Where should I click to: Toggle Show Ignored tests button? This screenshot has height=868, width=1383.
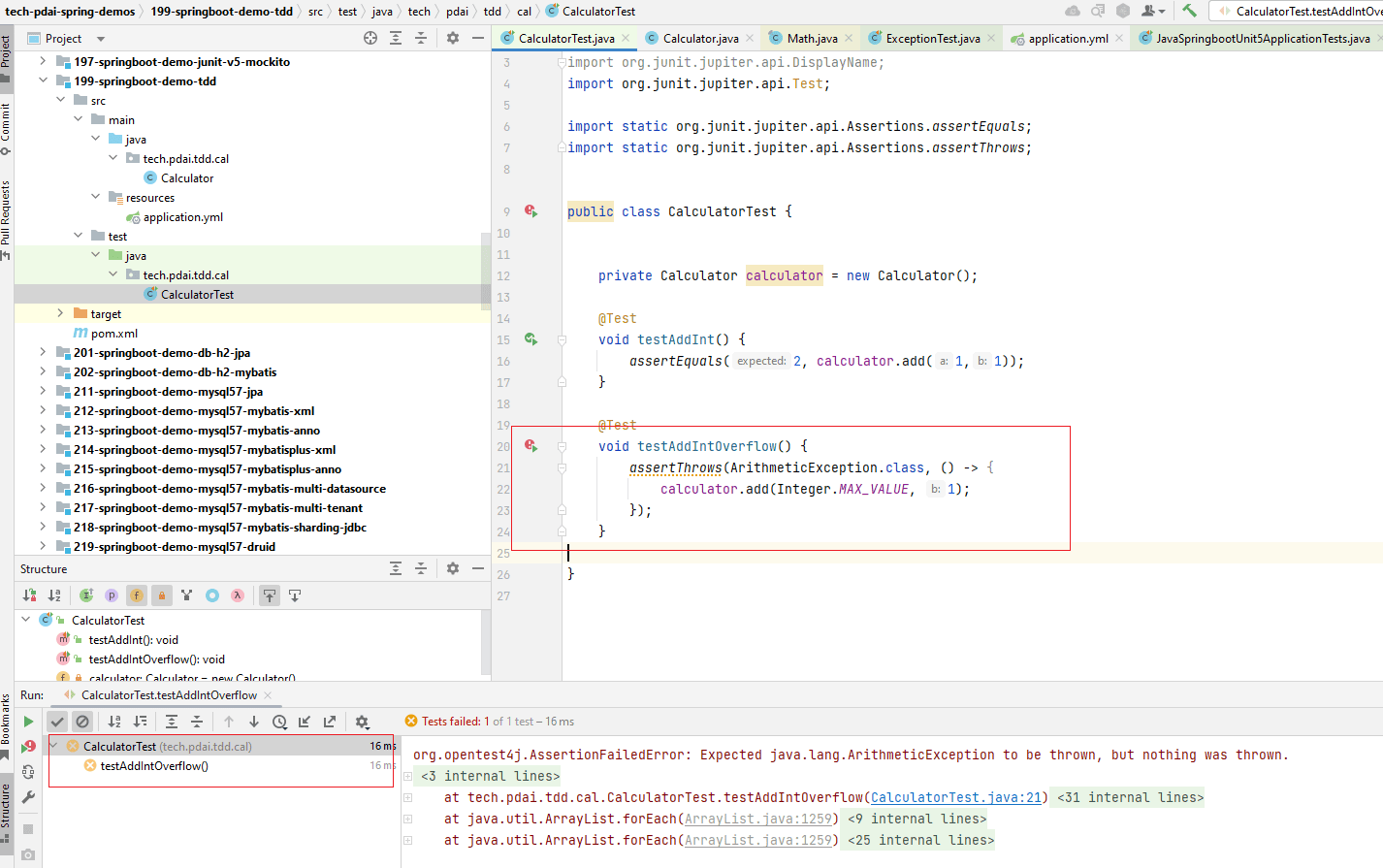click(82, 722)
